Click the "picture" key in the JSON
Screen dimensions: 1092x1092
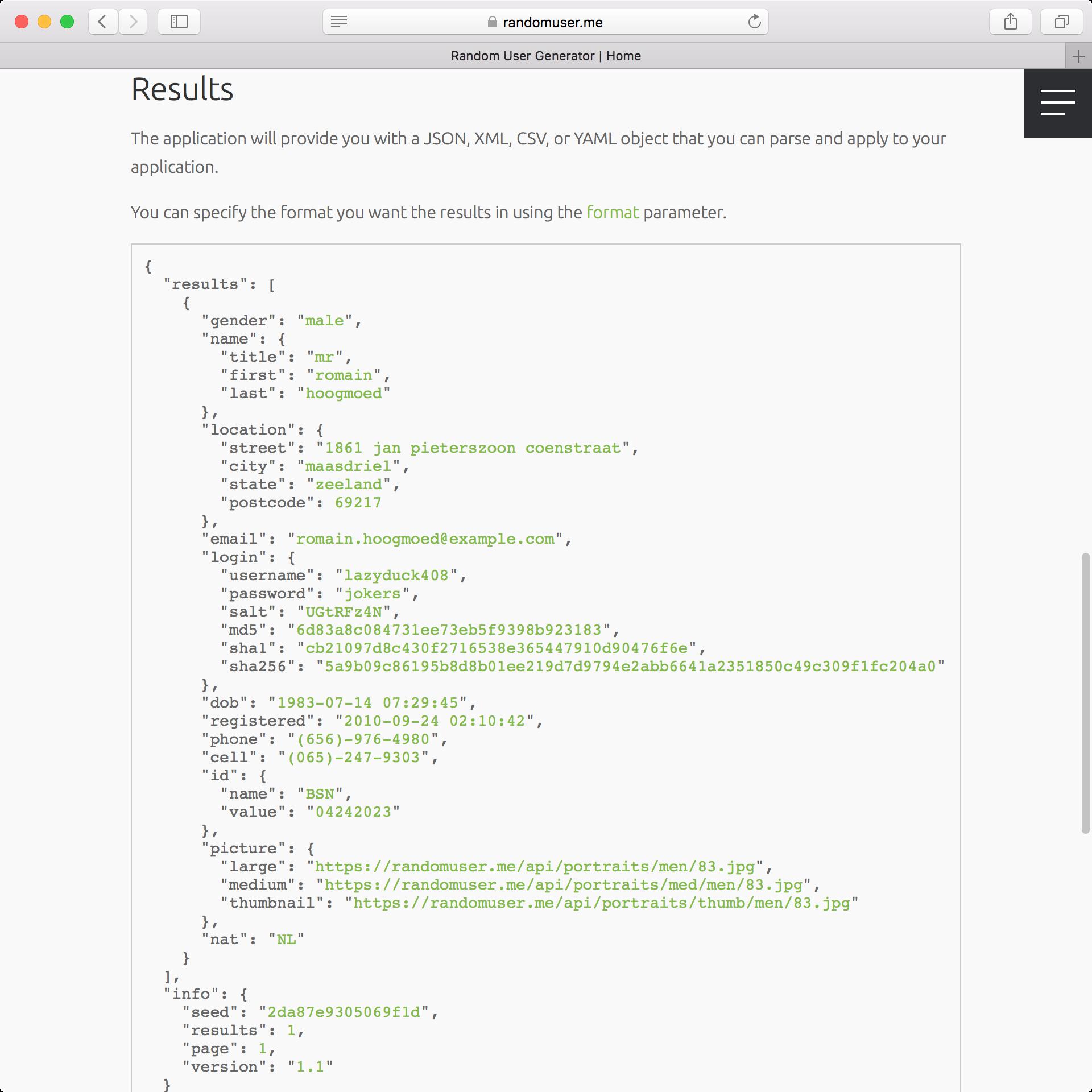click(x=243, y=849)
